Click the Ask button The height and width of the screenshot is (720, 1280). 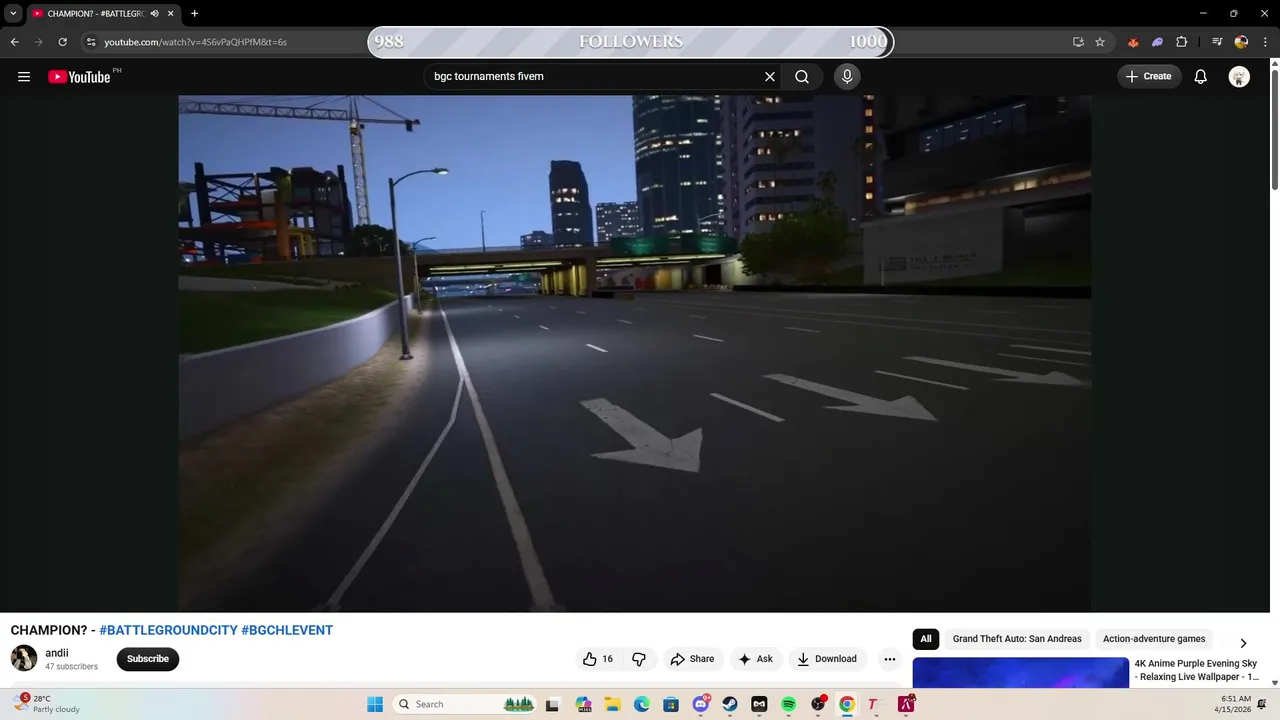click(x=755, y=659)
